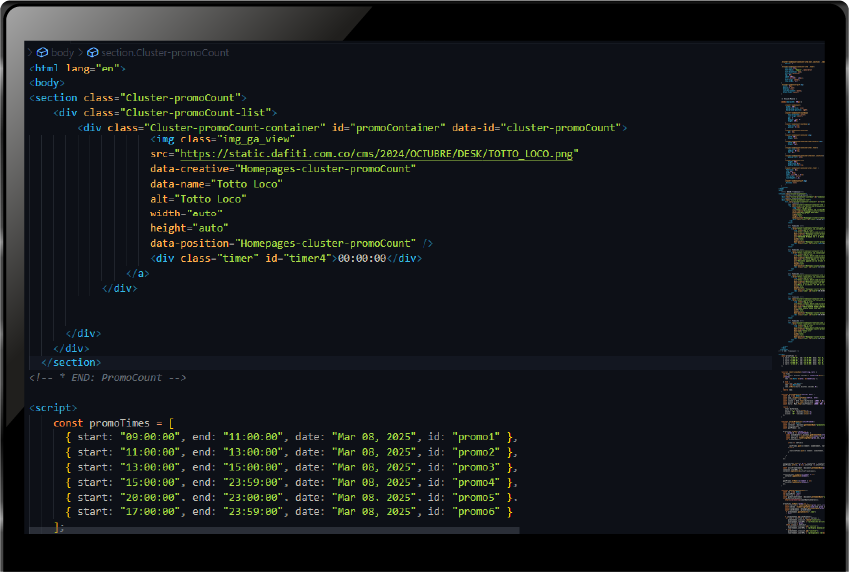The image size is (849, 572).
Task: Click the cube icon beside body breadcrumb
Action: tap(42, 53)
